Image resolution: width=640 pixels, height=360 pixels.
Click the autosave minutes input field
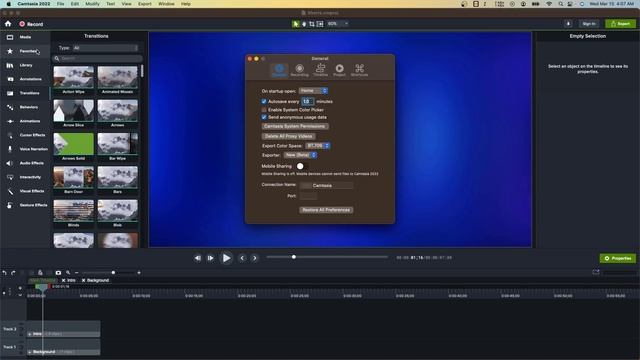[307, 101]
